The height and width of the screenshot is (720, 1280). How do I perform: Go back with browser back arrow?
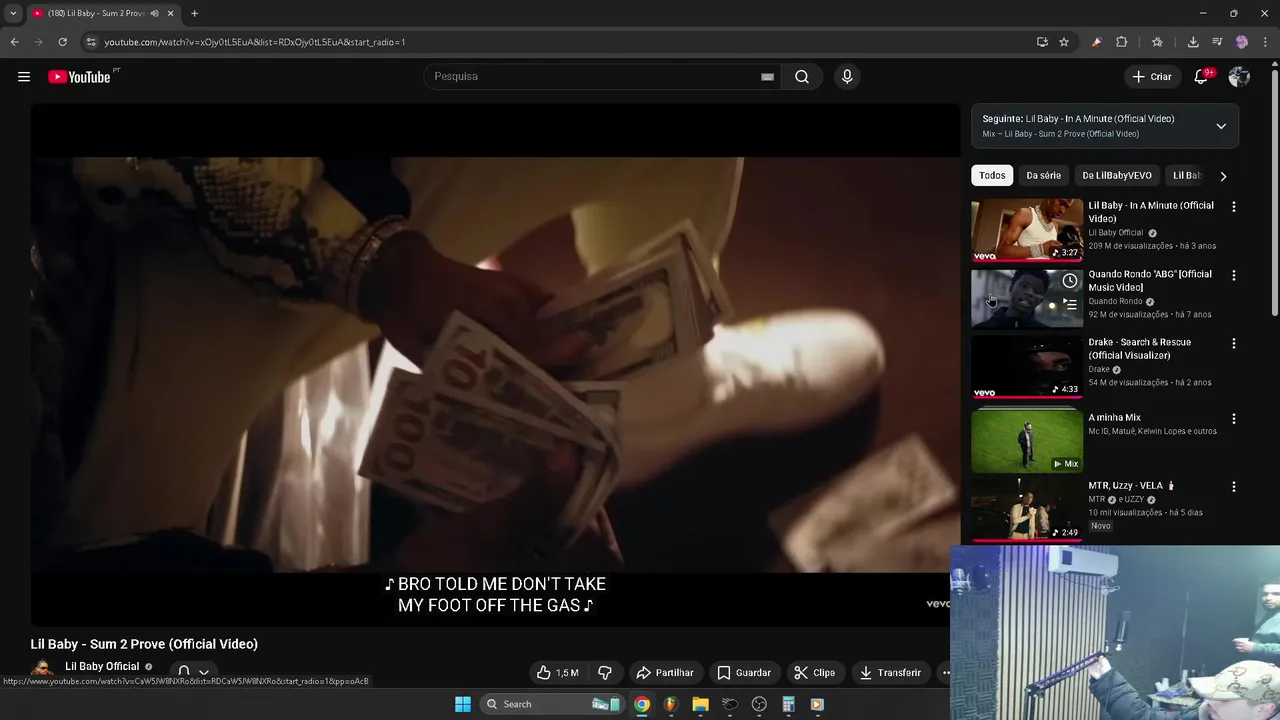tap(14, 42)
